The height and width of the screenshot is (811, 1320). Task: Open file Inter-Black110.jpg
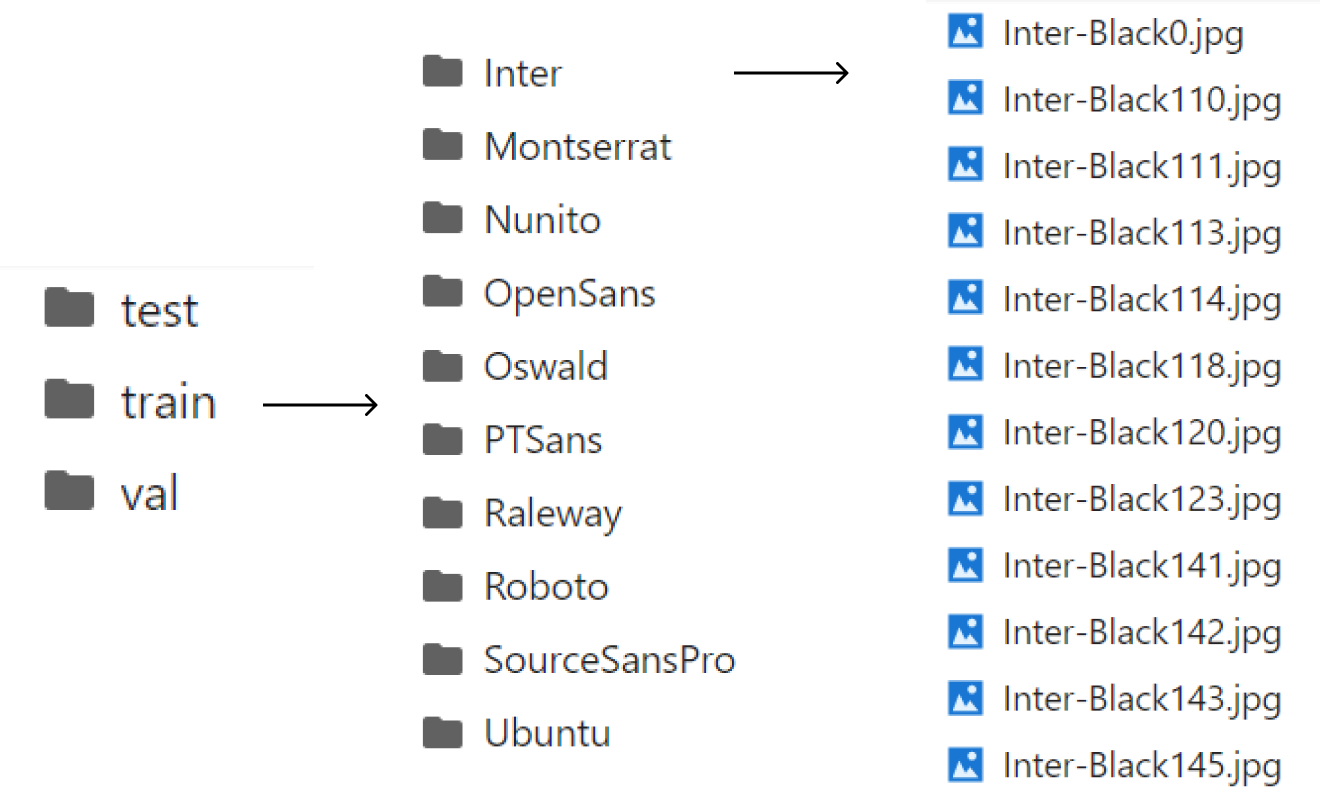(1141, 99)
